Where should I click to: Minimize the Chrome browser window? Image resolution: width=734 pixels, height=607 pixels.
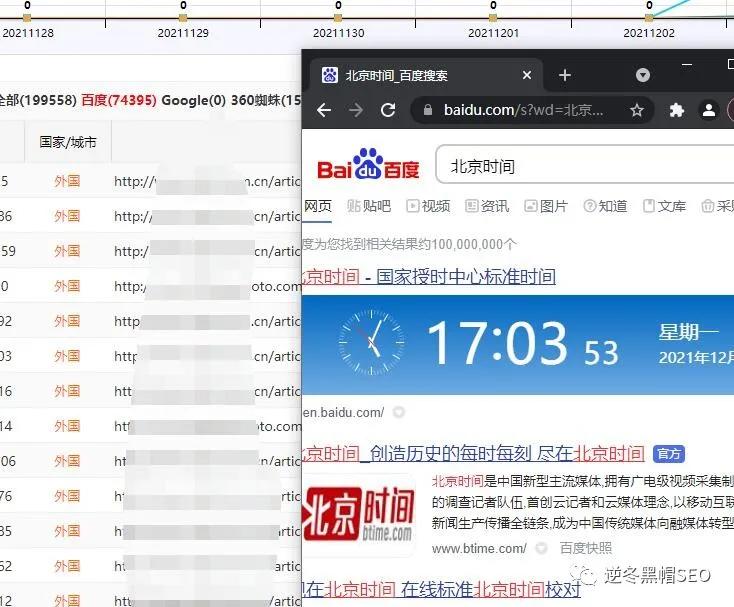(x=687, y=65)
